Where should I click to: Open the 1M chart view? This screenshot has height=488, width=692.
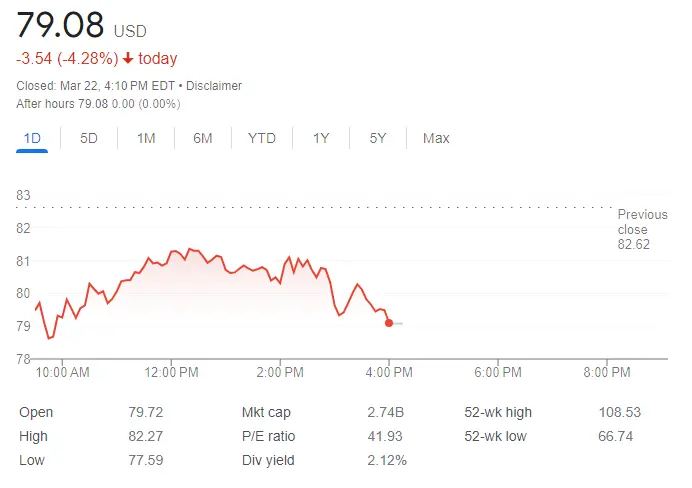pos(146,139)
